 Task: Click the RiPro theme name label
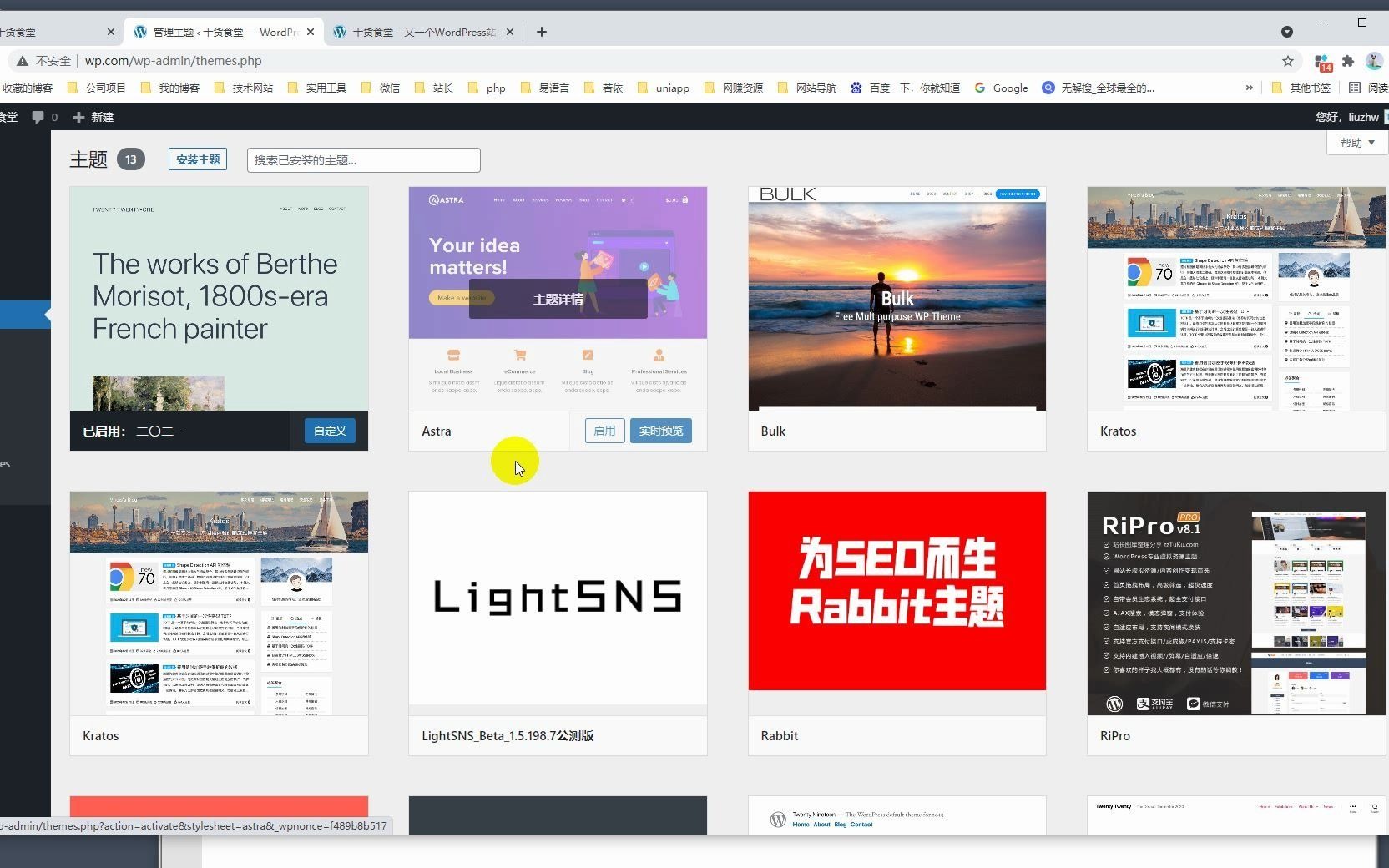[1115, 736]
